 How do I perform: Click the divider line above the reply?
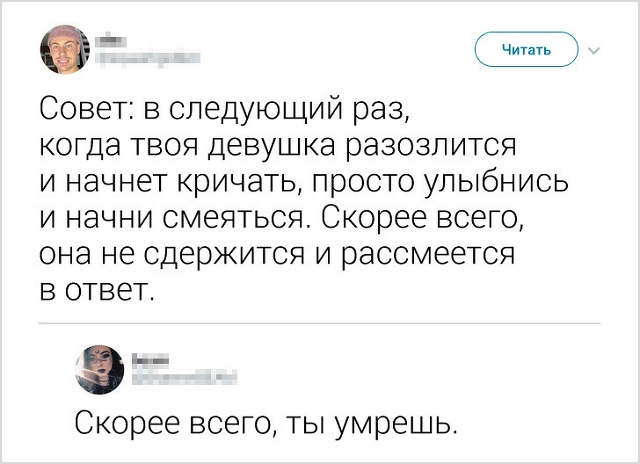(319, 324)
